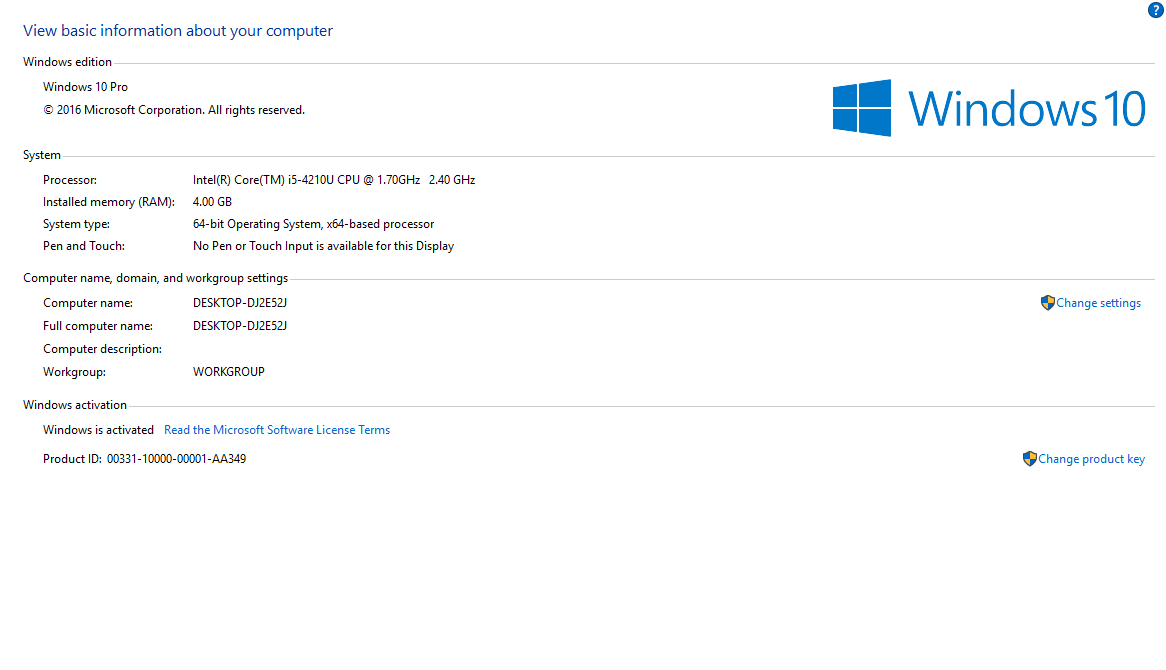
Task: Click the Full computer name: label
Action: coord(98,326)
